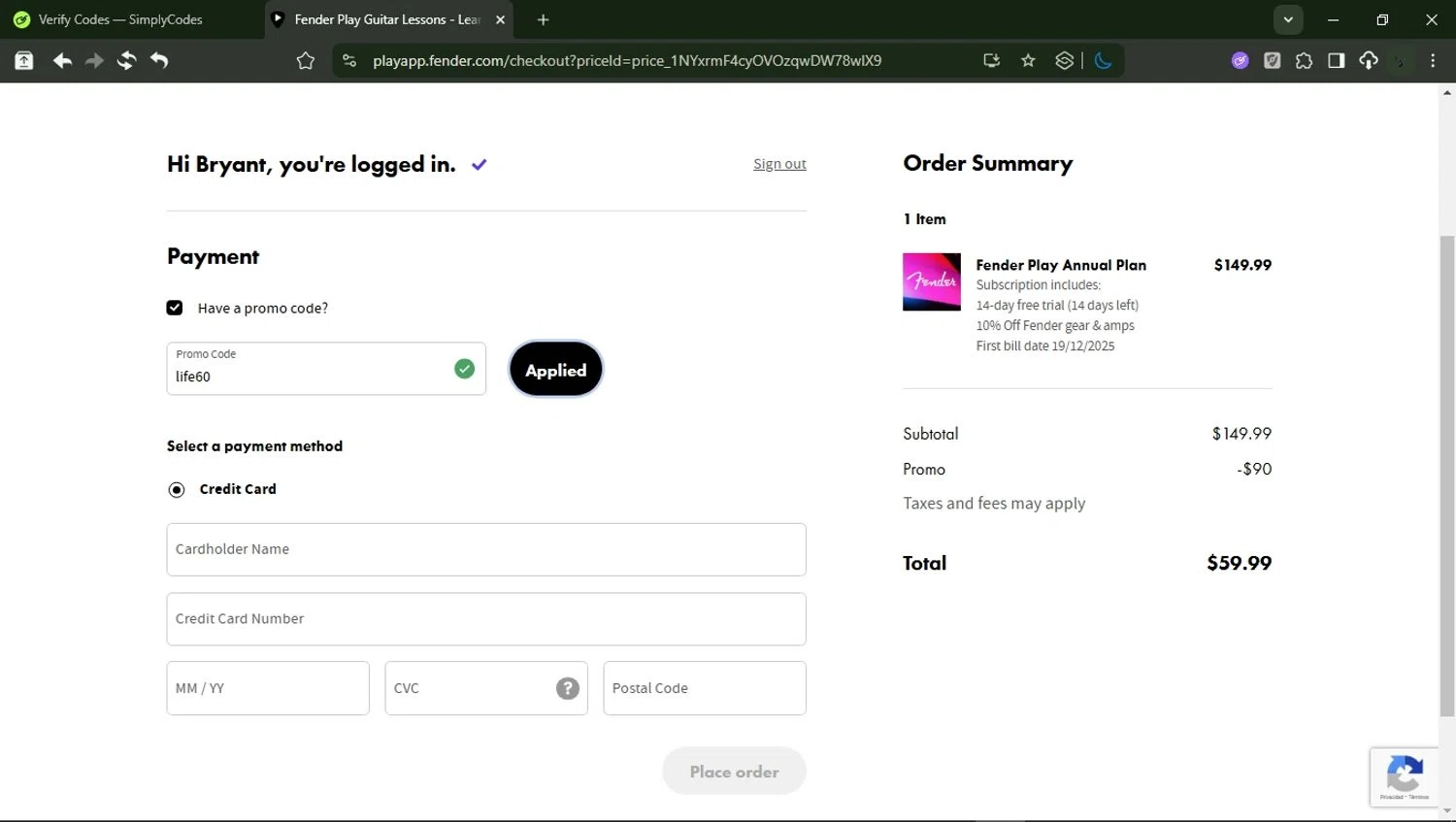Focus the Cardholder Name field
The image size is (1456, 822).
(486, 549)
